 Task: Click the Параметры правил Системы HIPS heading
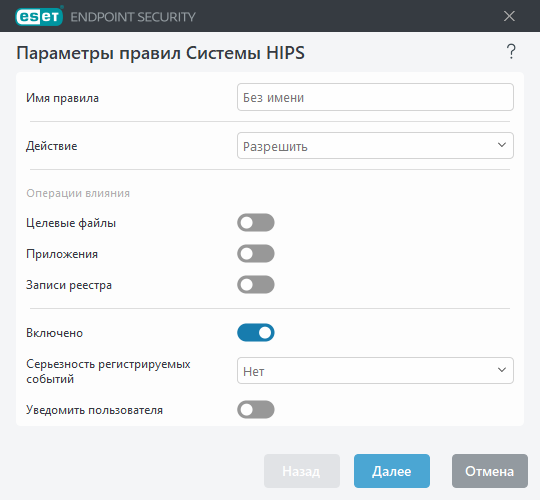pos(160,53)
